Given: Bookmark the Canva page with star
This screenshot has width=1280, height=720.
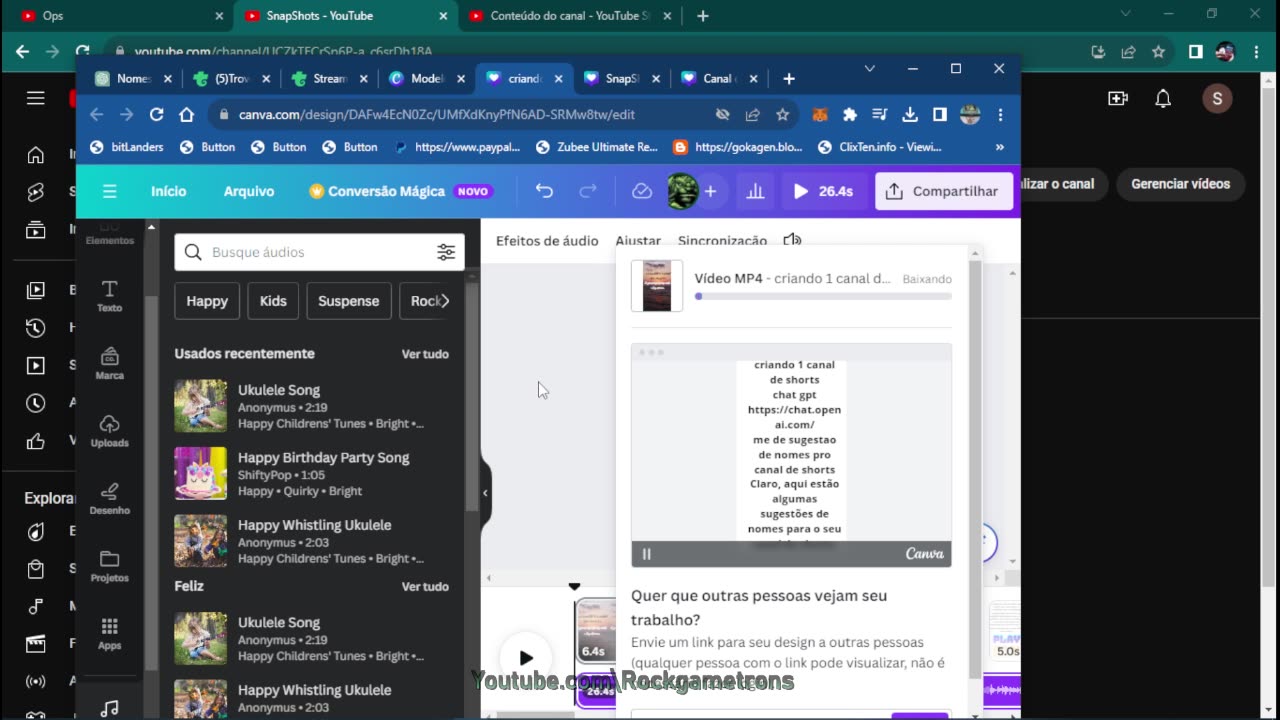Looking at the screenshot, I should (x=782, y=115).
